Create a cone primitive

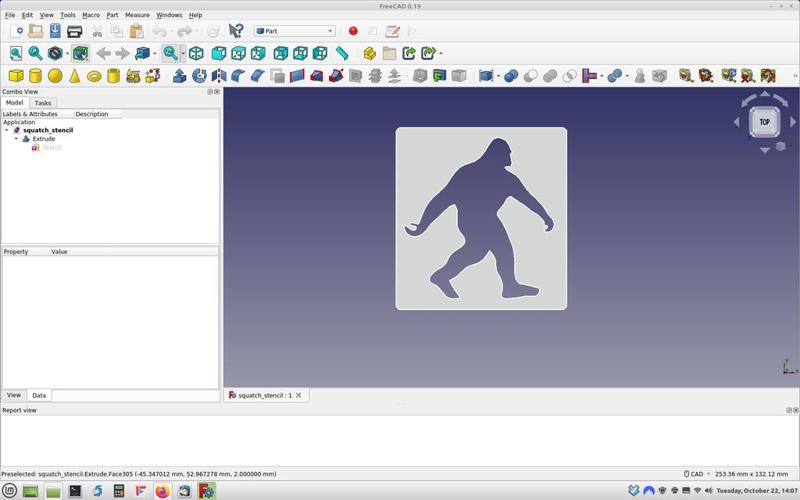[74, 76]
